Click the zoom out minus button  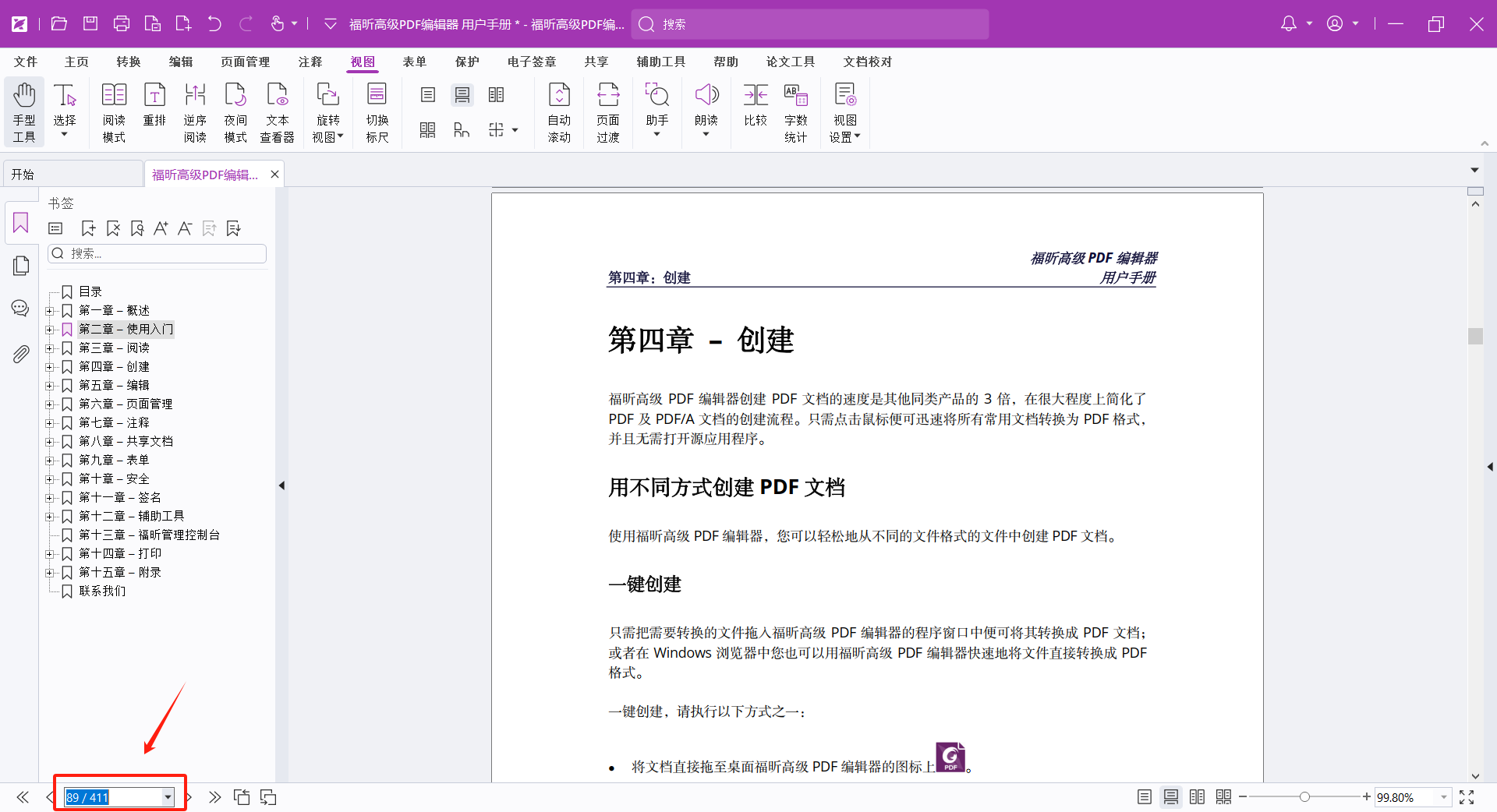click(x=1243, y=796)
